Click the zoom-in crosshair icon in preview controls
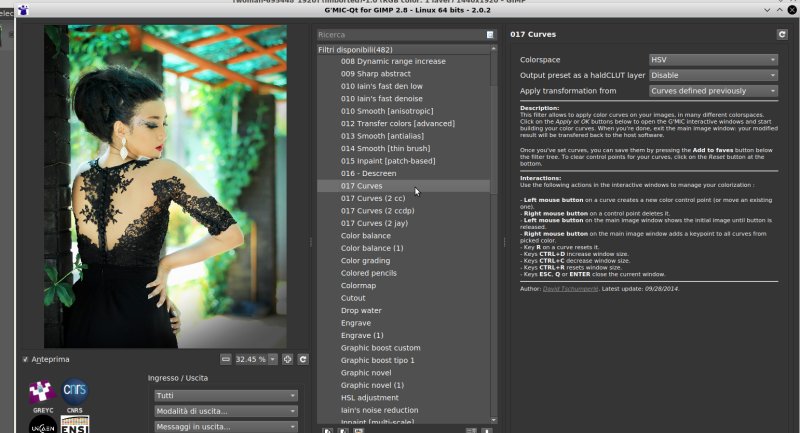Viewport: 800px width, 433px height. click(287, 360)
